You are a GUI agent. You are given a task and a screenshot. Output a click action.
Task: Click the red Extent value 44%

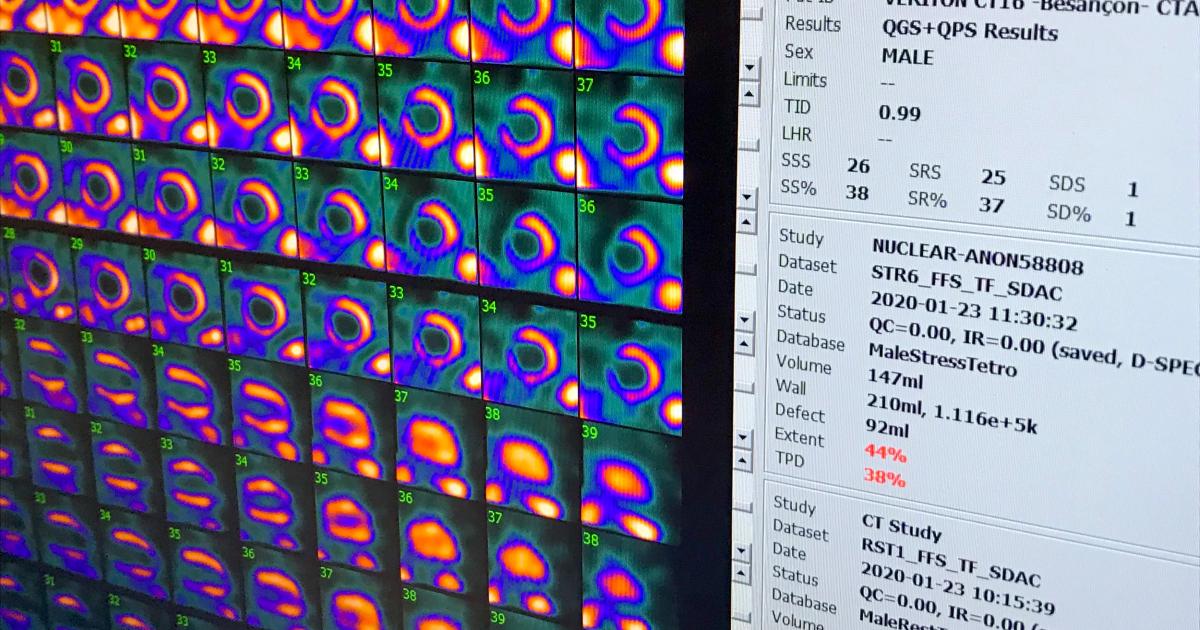tap(887, 455)
